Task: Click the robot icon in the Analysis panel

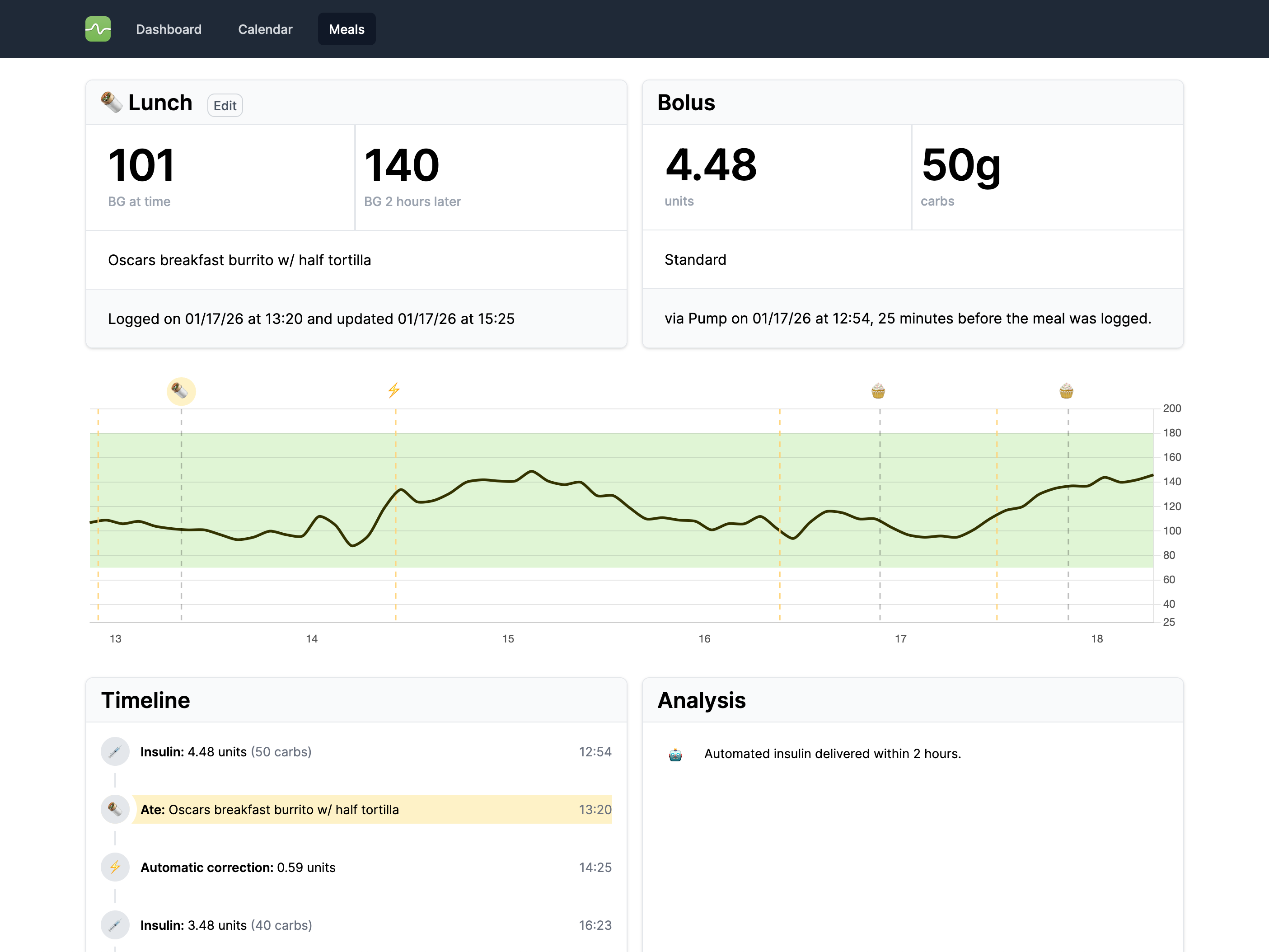Action: click(675, 755)
